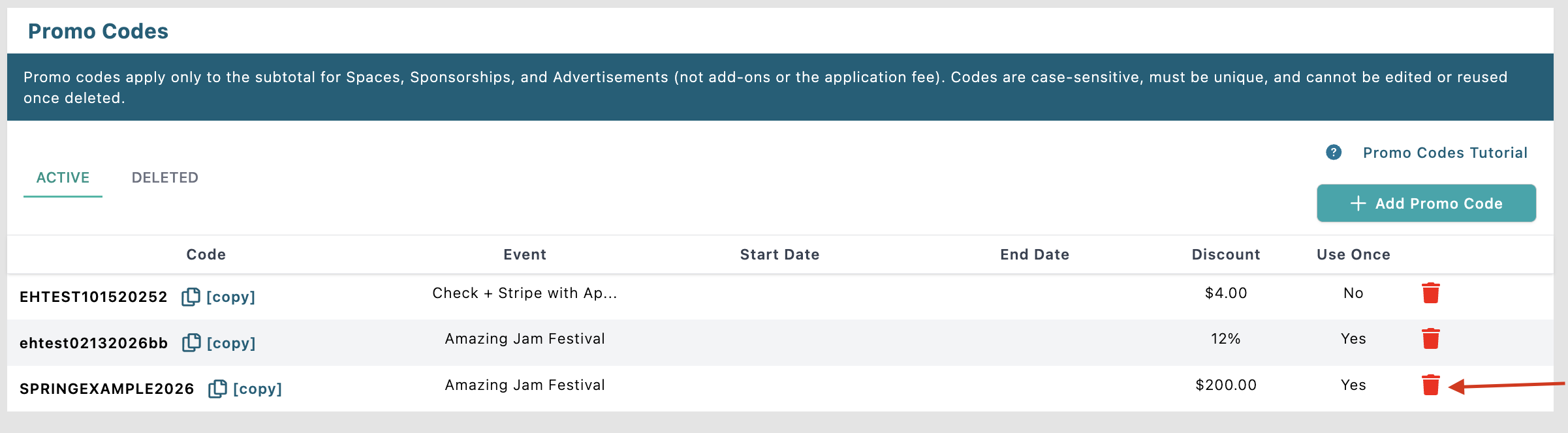The image size is (1568, 433).
Task: Delete the EHTEST101520252 promo code
Action: 1430,293
